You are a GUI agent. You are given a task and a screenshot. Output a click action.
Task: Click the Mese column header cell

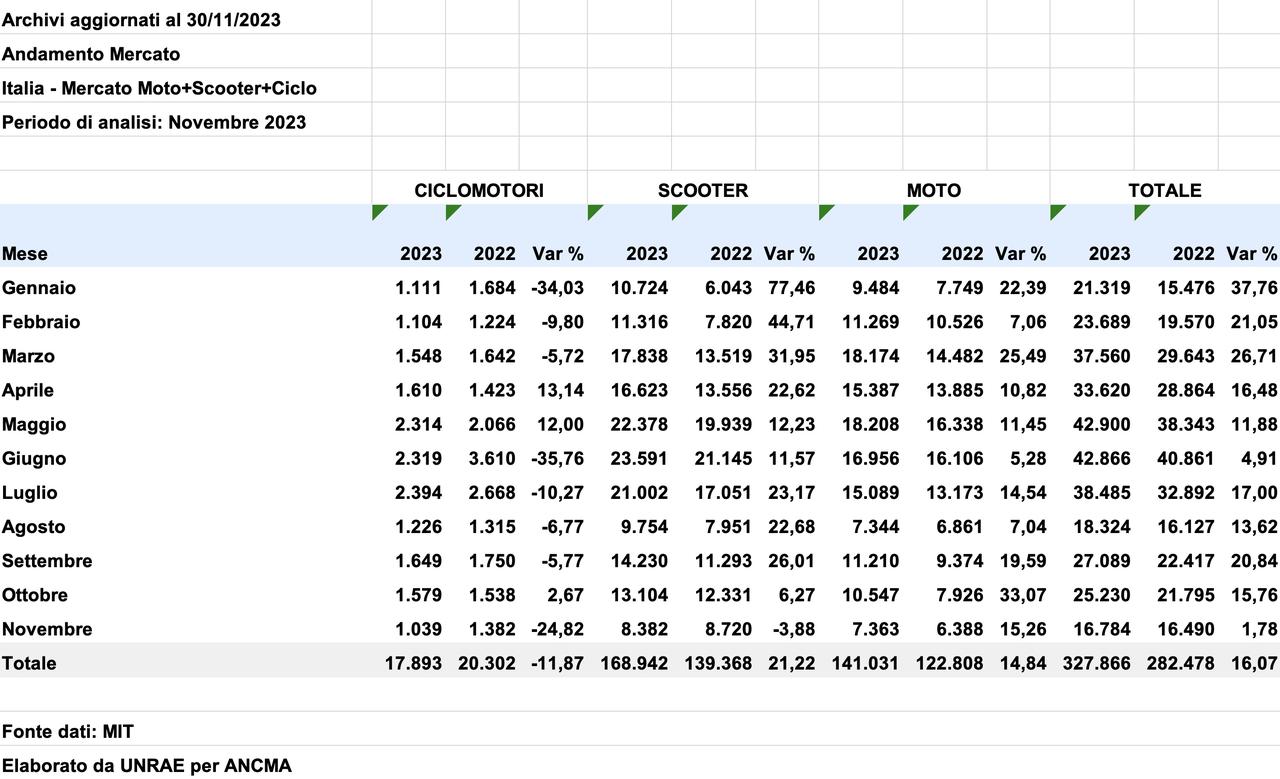coord(25,254)
